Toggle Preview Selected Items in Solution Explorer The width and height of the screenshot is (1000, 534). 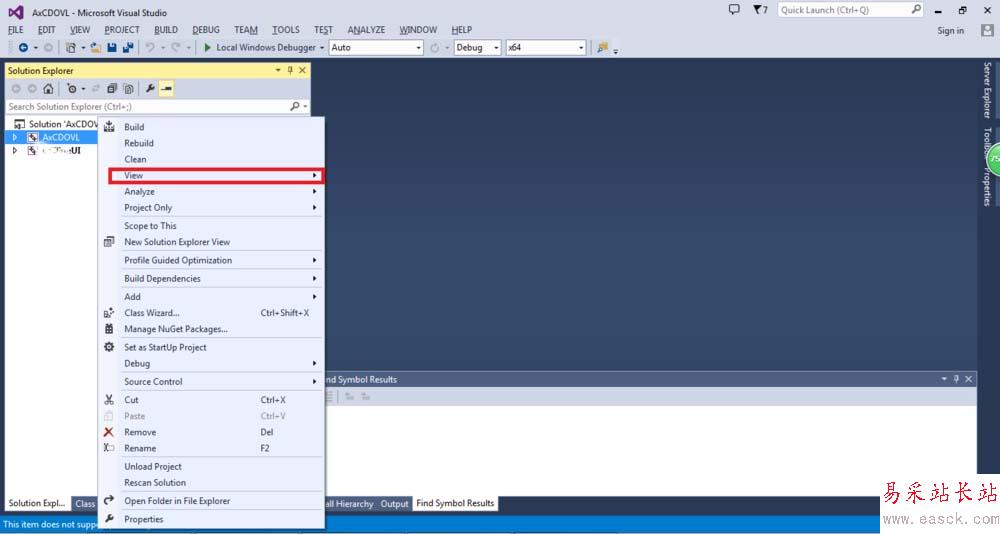166,89
